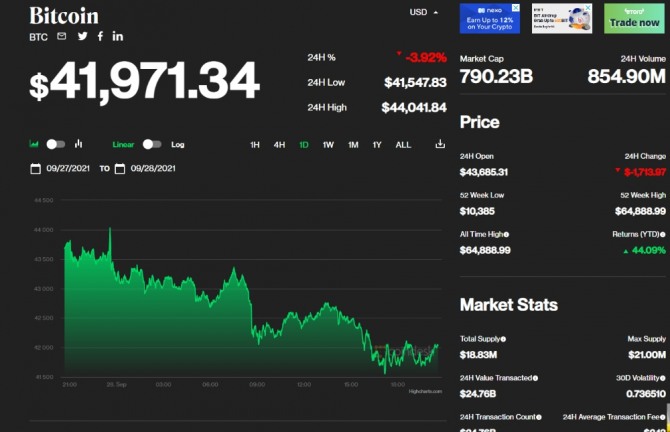The image size is (670, 432).
Task: Open the Nexo crypto earn ad
Action: (490, 18)
